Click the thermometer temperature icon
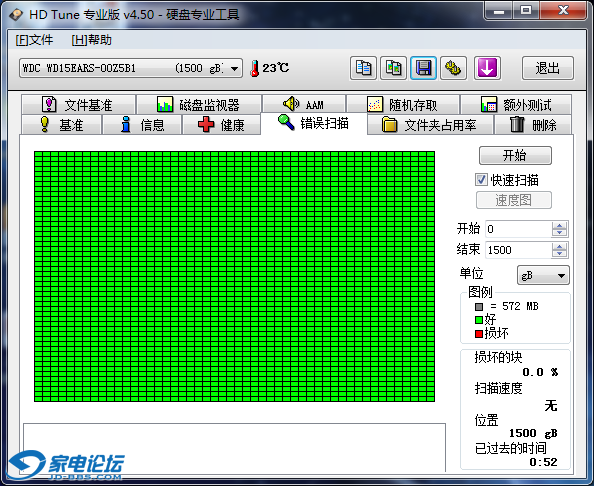The height and width of the screenshot is (486, 594). click(x=255, y=68)
